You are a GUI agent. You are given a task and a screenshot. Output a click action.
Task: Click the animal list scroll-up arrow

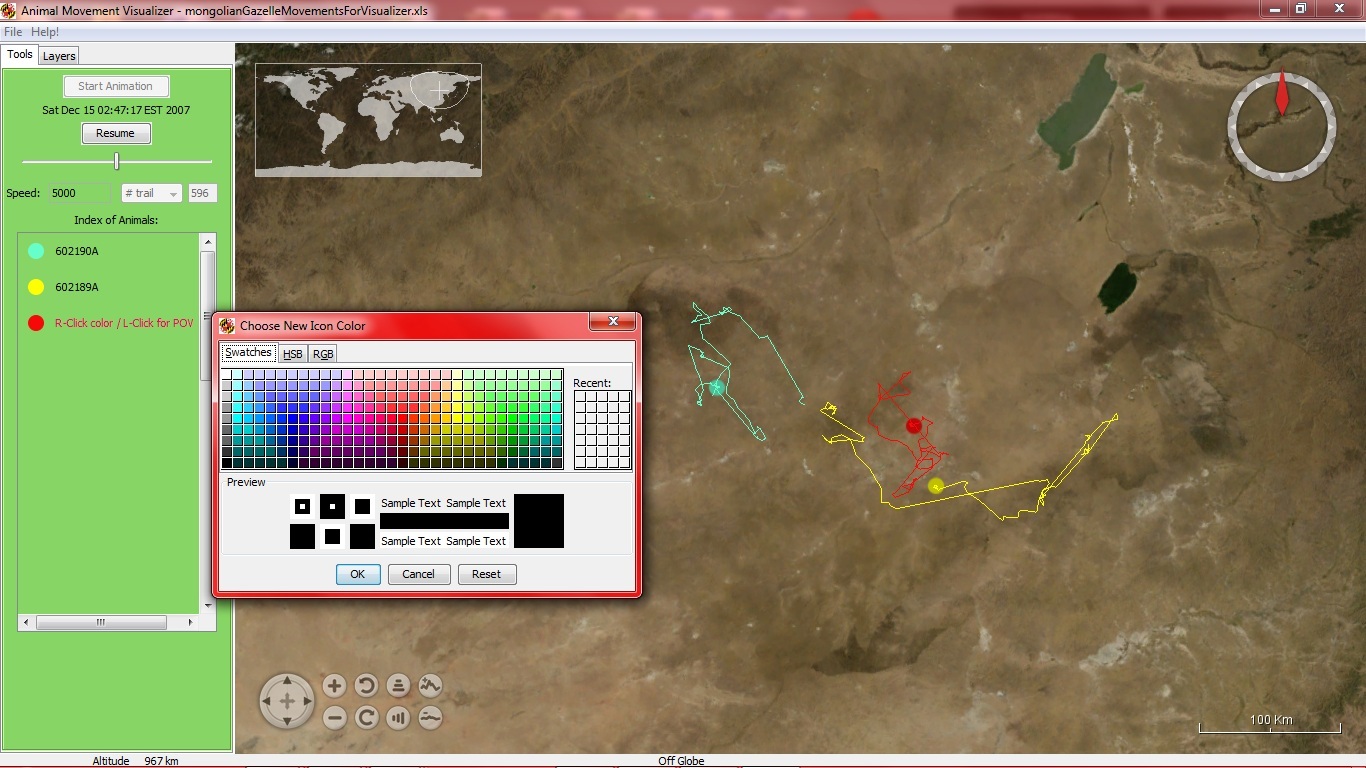click(x=208, y=243)
